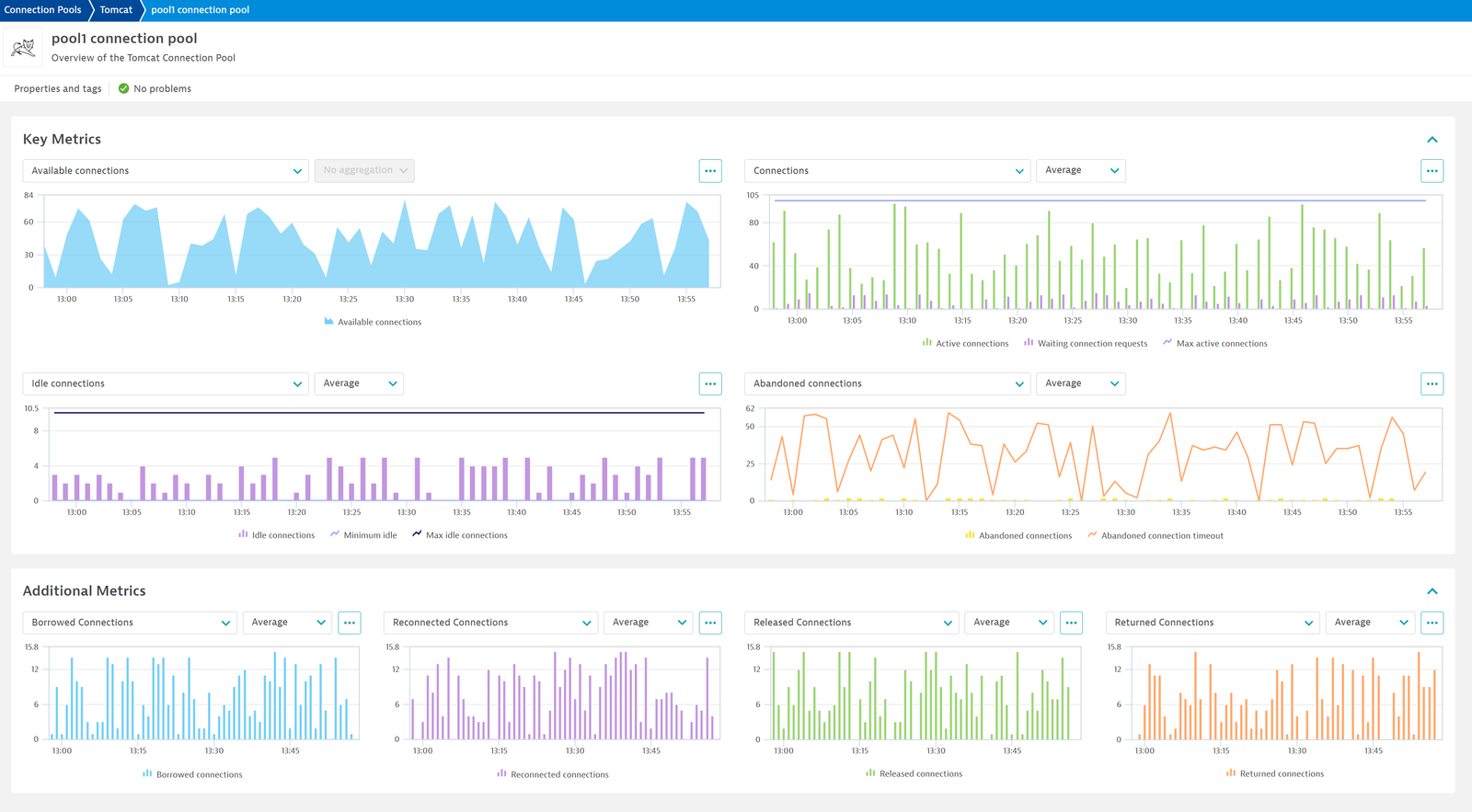The width and height of the screenshot is (1472, 812).
Task: Toggle Waiting connection requests legend series
Action: (x=1086, y=343)
